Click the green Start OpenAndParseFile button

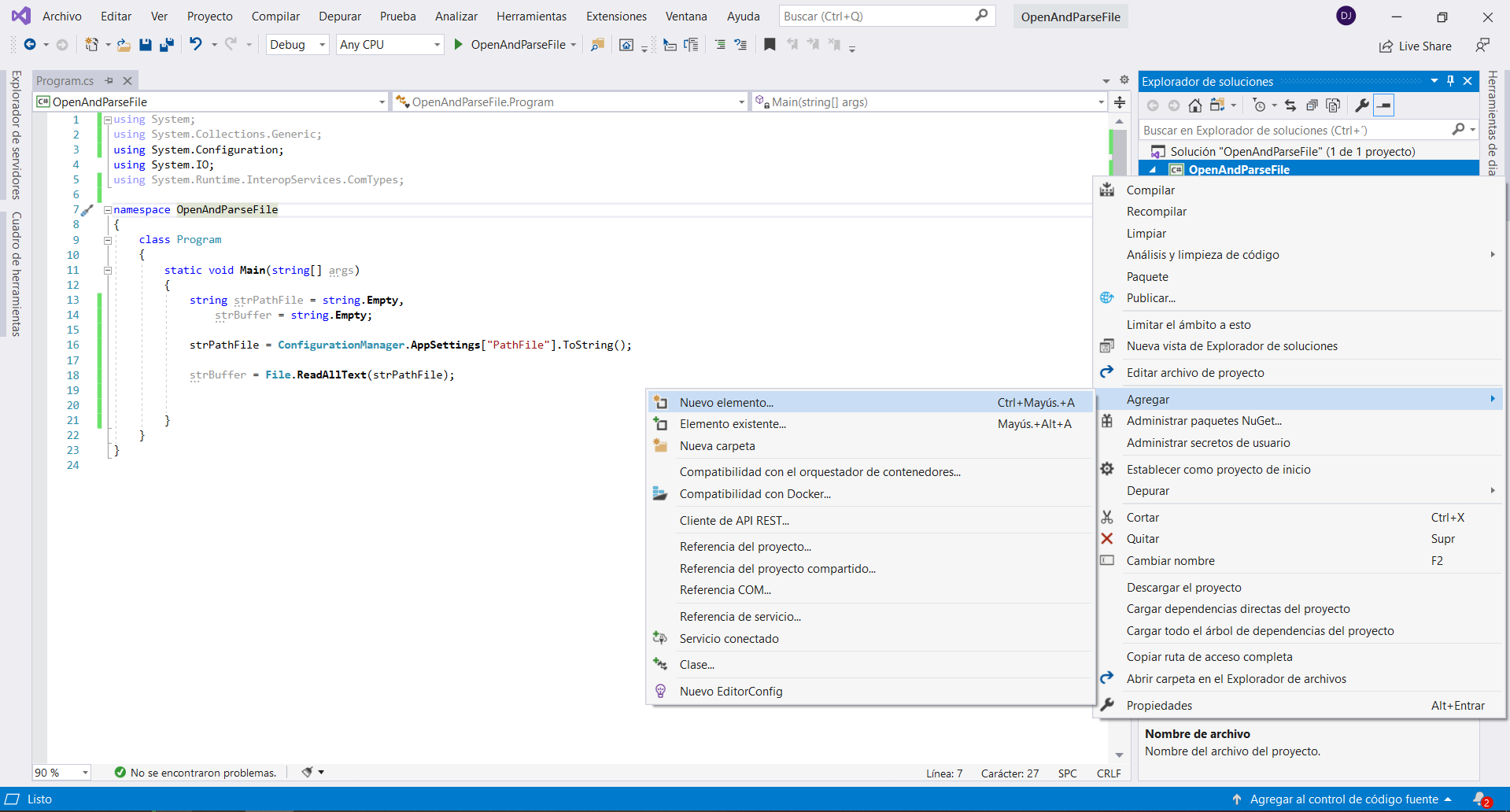(459, 45)
